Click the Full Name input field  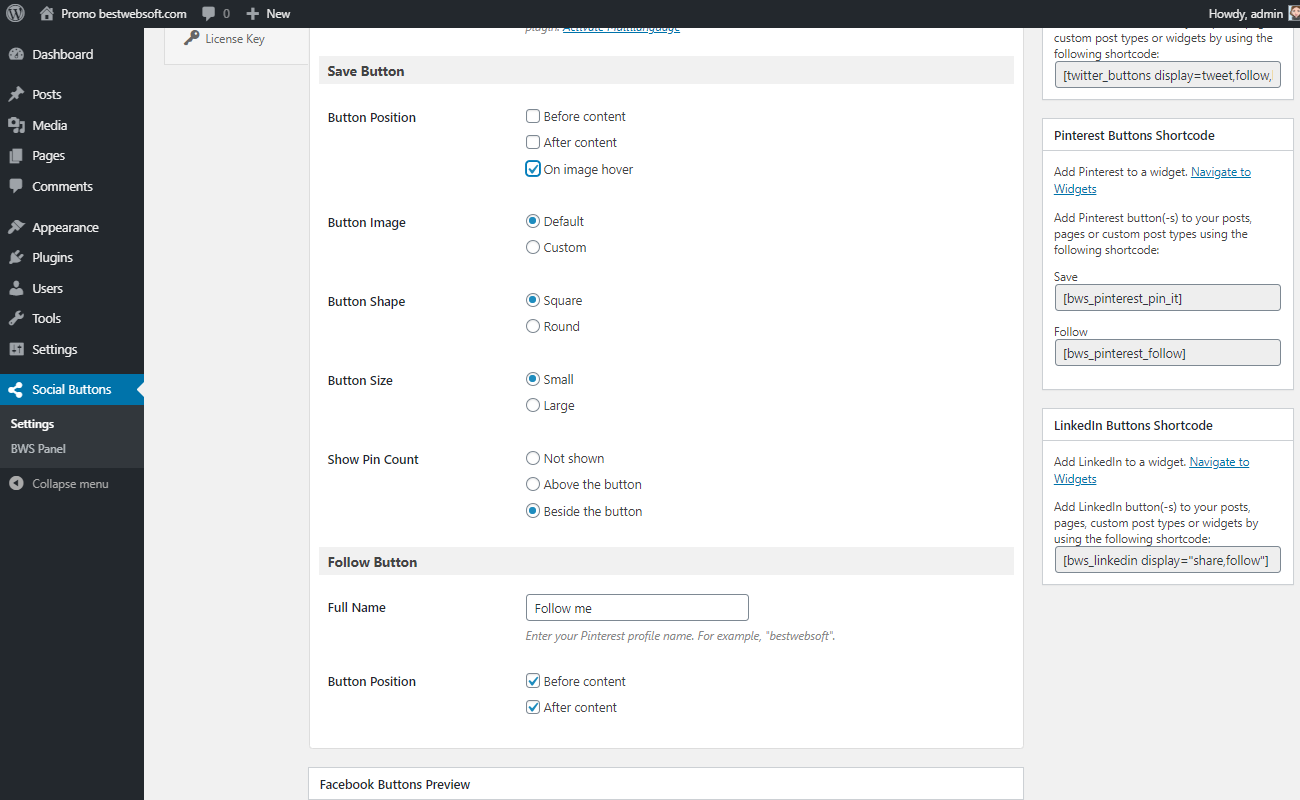pos(637,608)
